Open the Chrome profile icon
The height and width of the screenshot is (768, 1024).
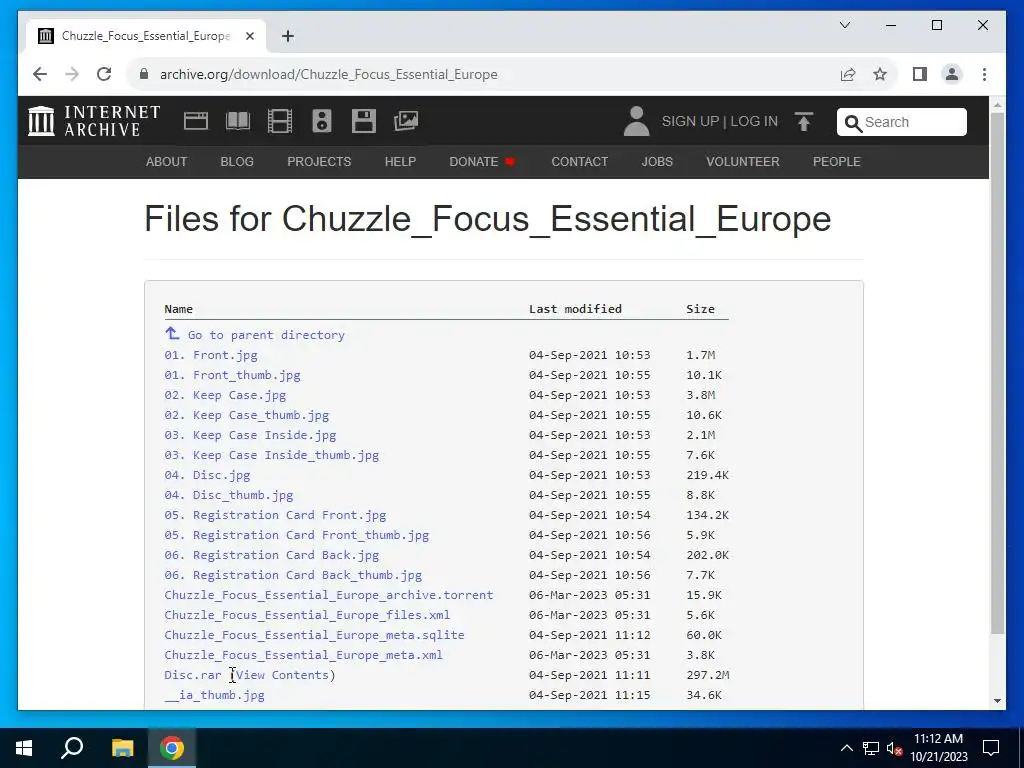(x=952, y=74)
